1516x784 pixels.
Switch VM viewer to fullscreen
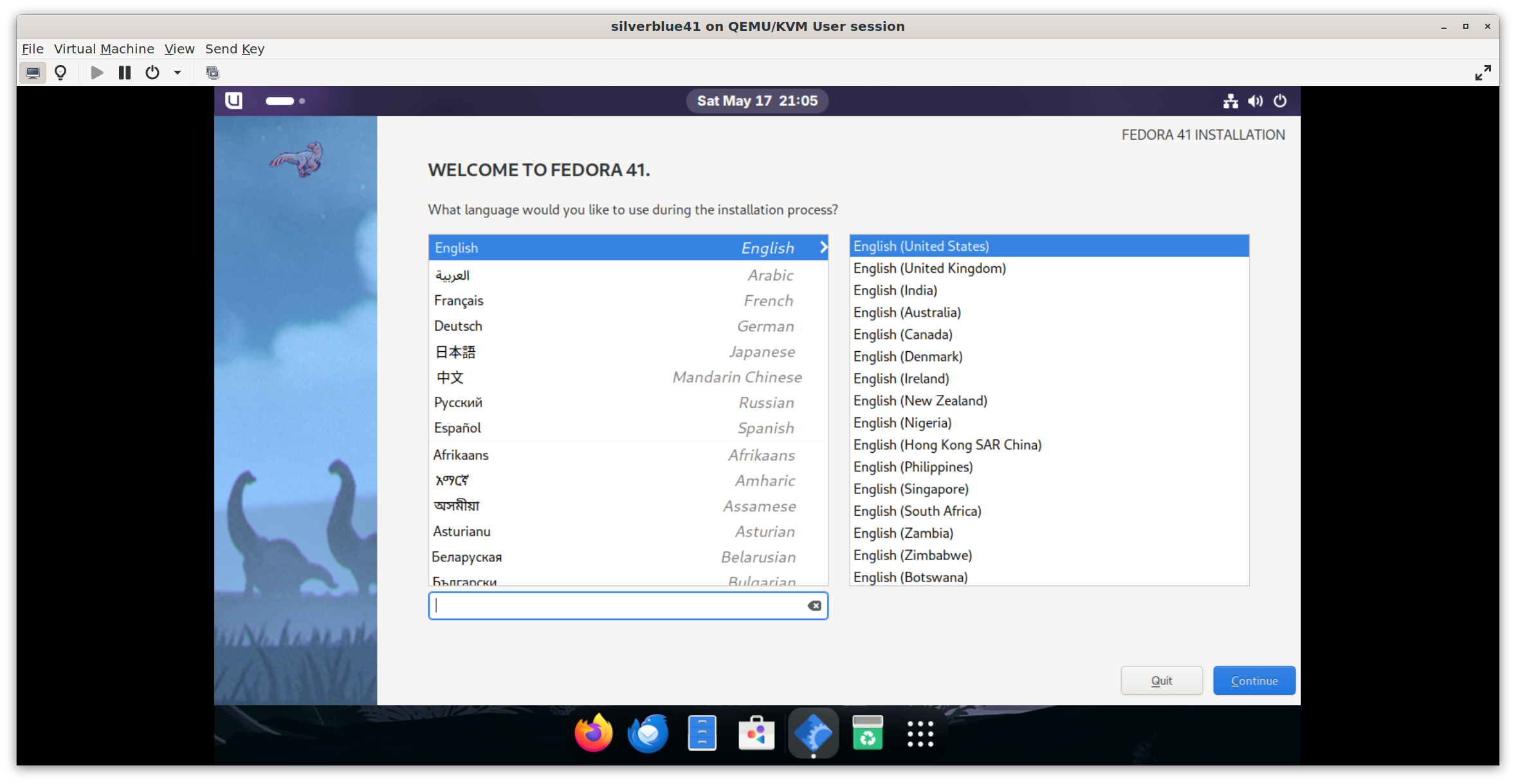click(1483, 73)
